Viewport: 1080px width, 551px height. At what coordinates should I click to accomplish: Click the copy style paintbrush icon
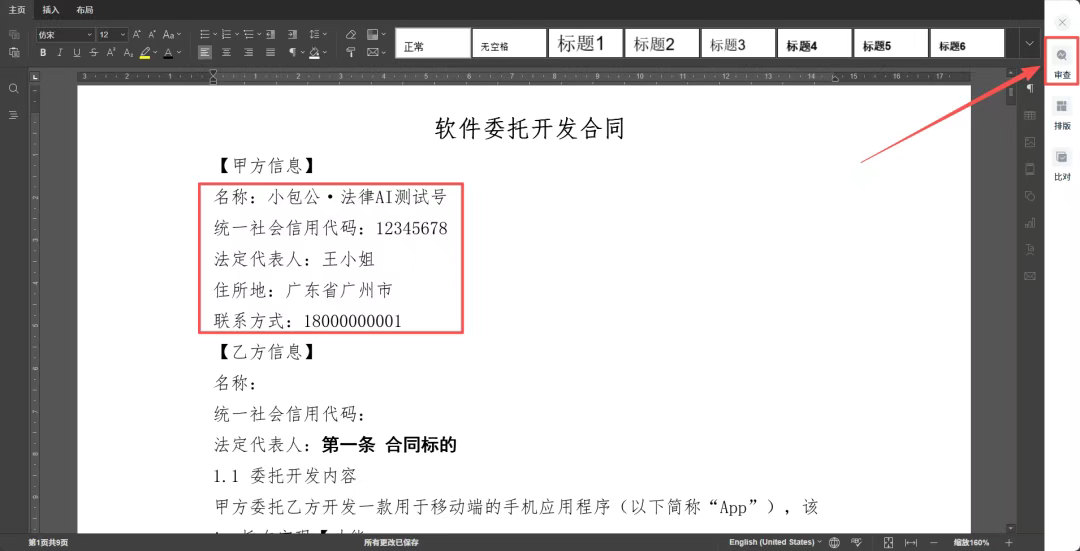(351, 52)
